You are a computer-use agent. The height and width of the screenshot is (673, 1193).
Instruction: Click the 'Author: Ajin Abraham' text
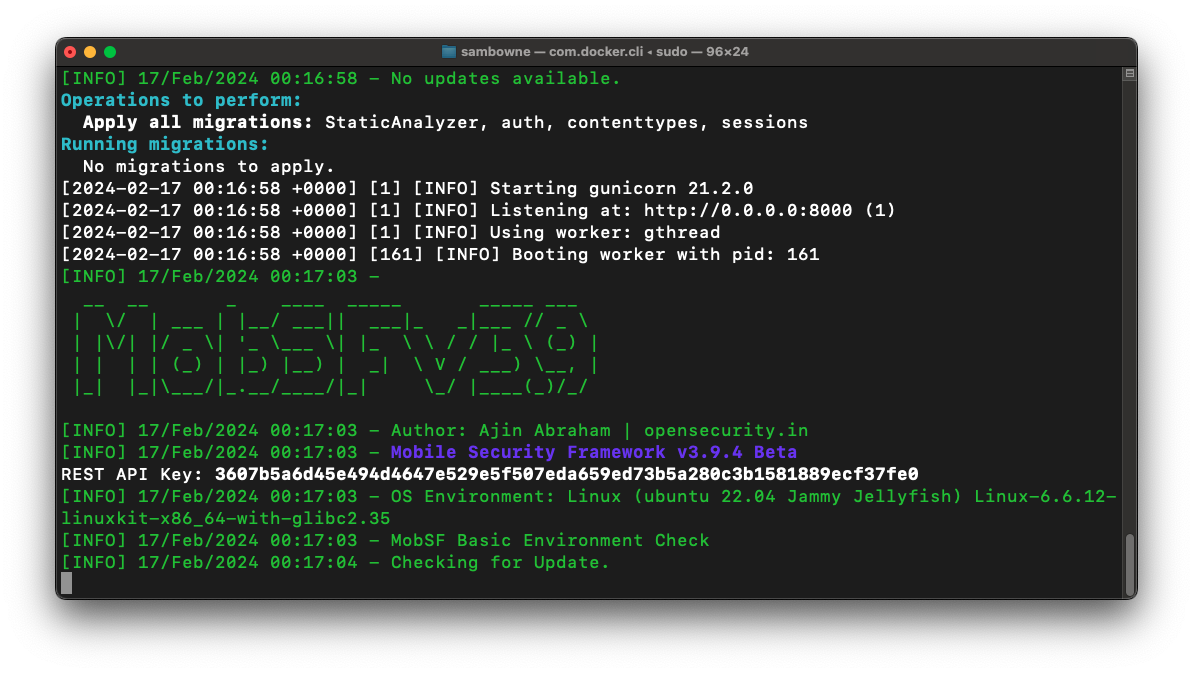tap(501, 431)
